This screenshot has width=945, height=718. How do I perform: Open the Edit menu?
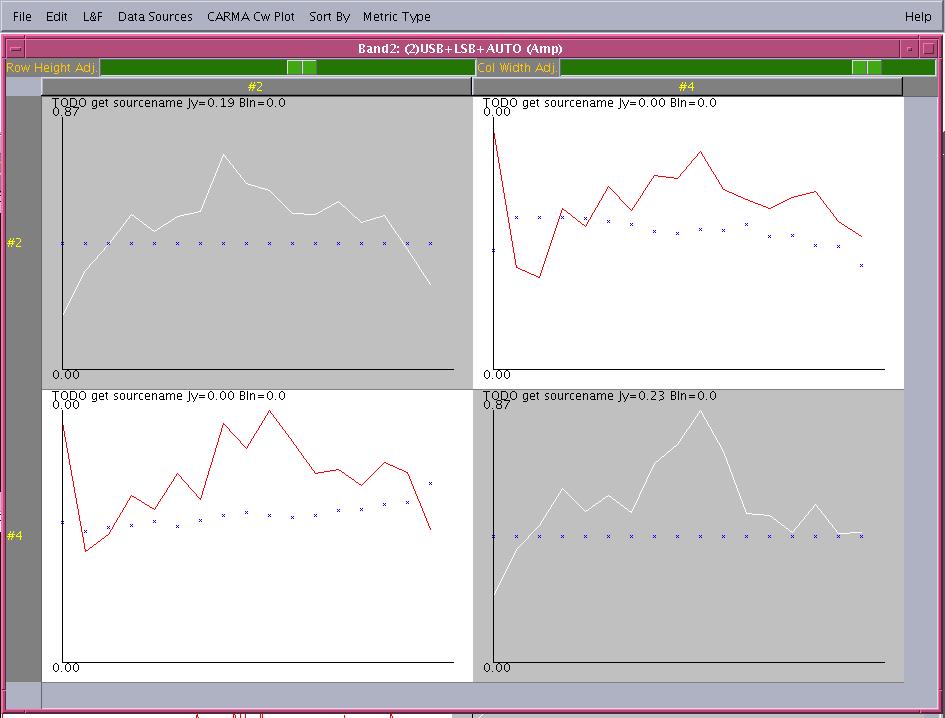point(56,17)
